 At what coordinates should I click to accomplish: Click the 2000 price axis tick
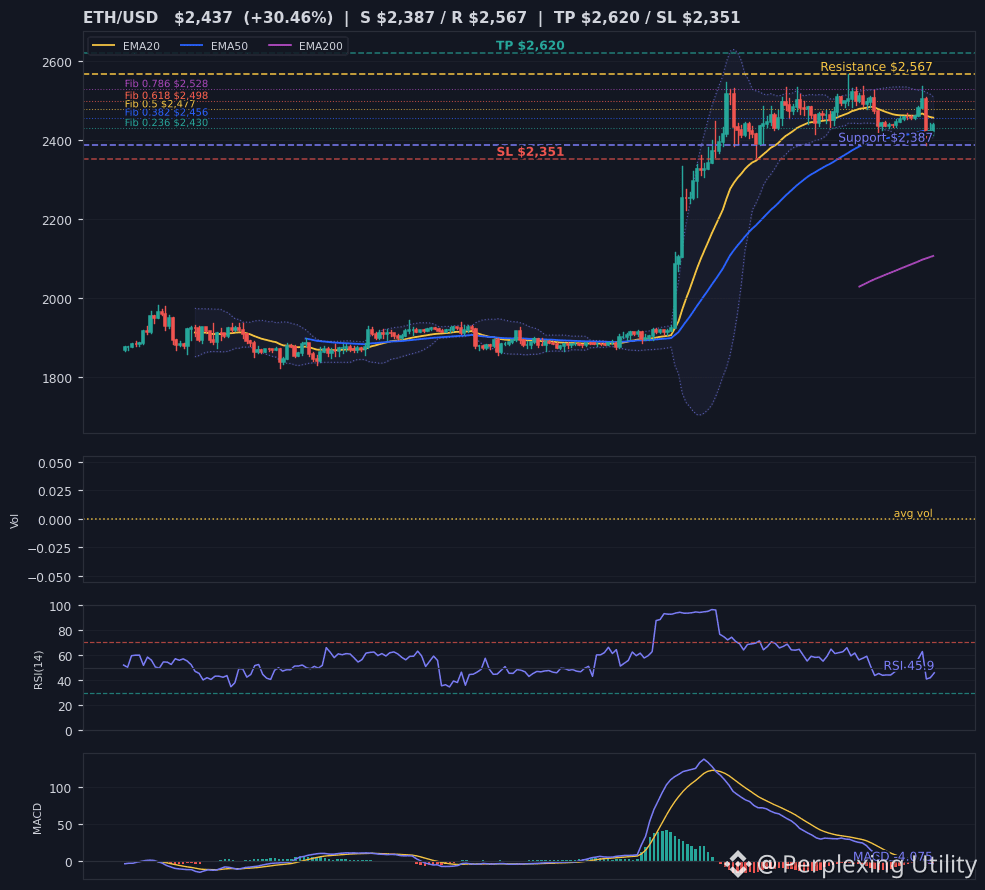(x=57, y=300)
